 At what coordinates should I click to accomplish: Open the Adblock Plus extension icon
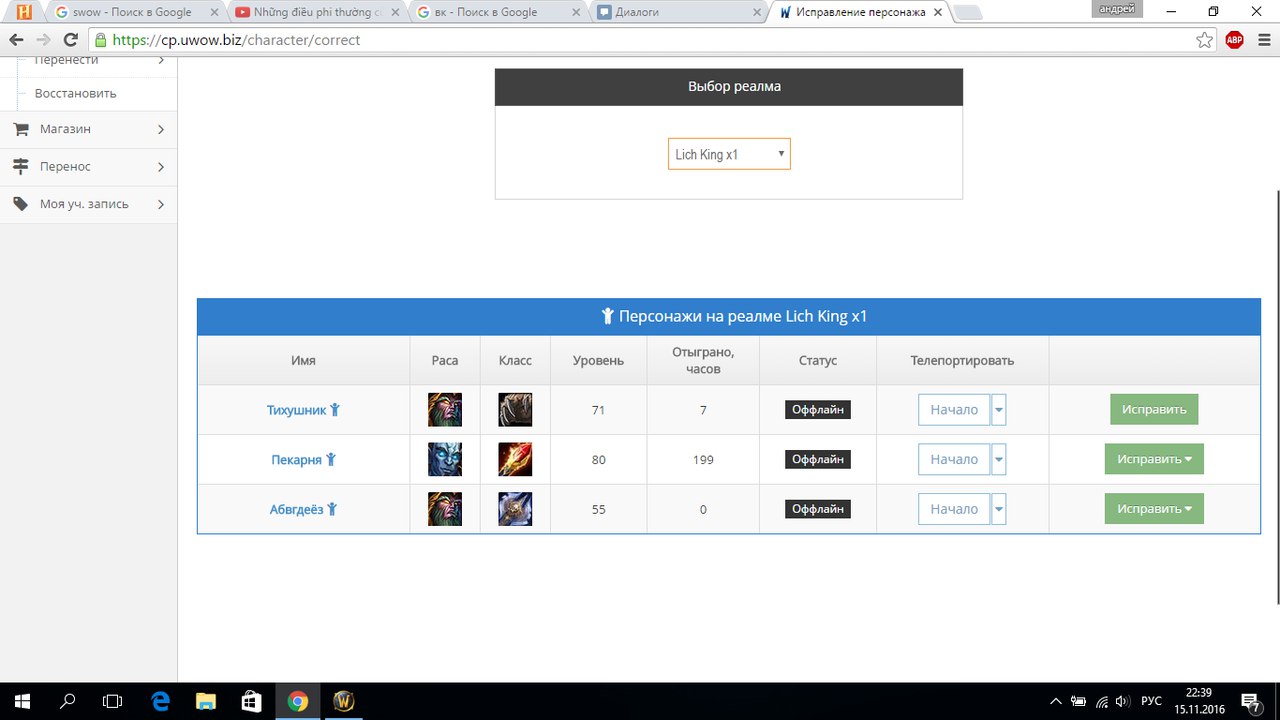click(x=1235, y=40)
